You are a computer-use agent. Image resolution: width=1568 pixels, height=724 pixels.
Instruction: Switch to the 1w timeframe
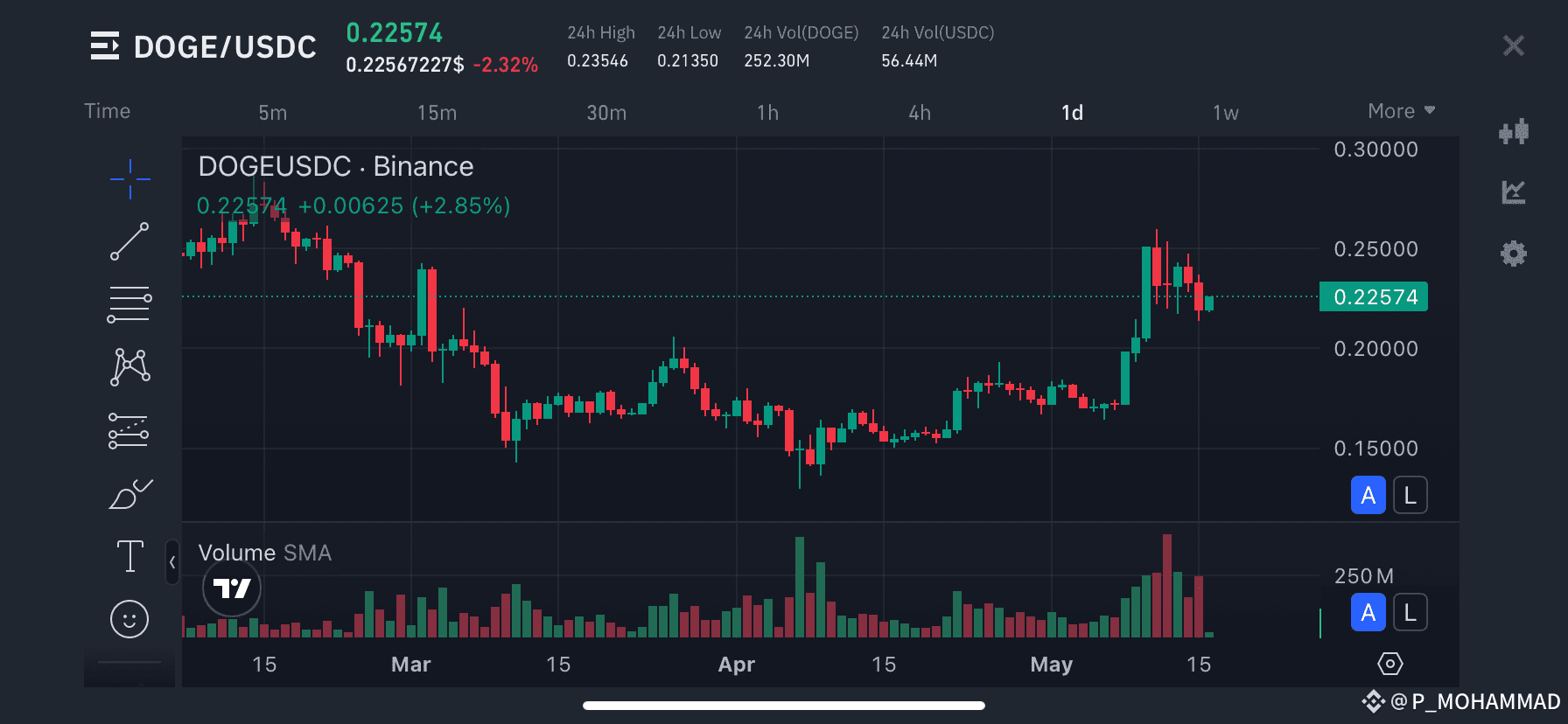(x=1226, y=113)
